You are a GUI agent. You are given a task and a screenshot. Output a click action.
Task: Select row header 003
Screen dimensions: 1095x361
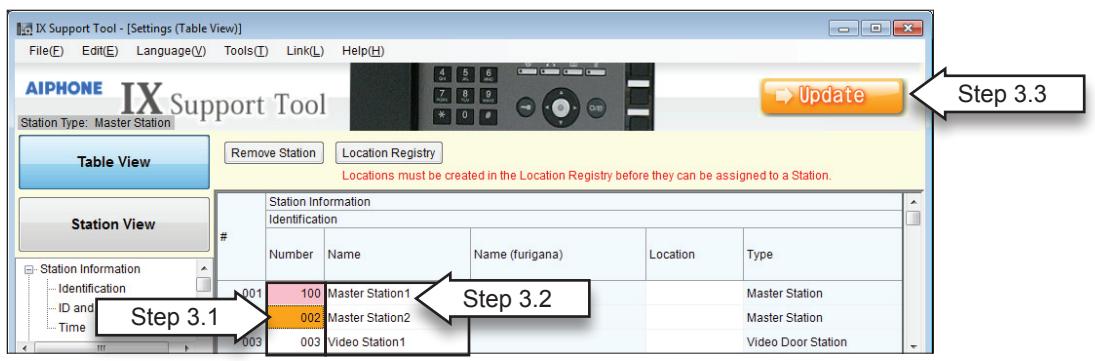pyautogui.click(x=241, y=342)
